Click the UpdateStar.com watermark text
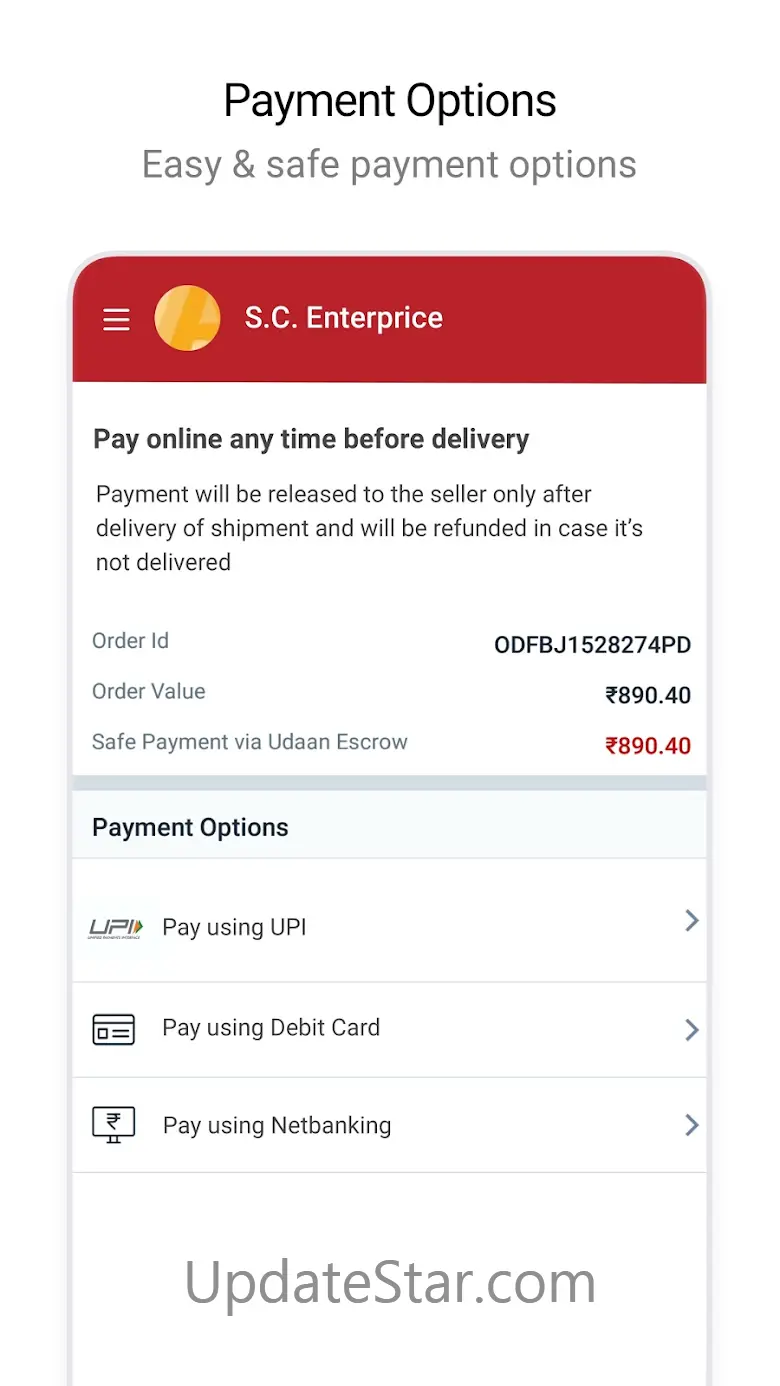The width and height of the screenshot is (780, 1386). tap(390, 1281)
